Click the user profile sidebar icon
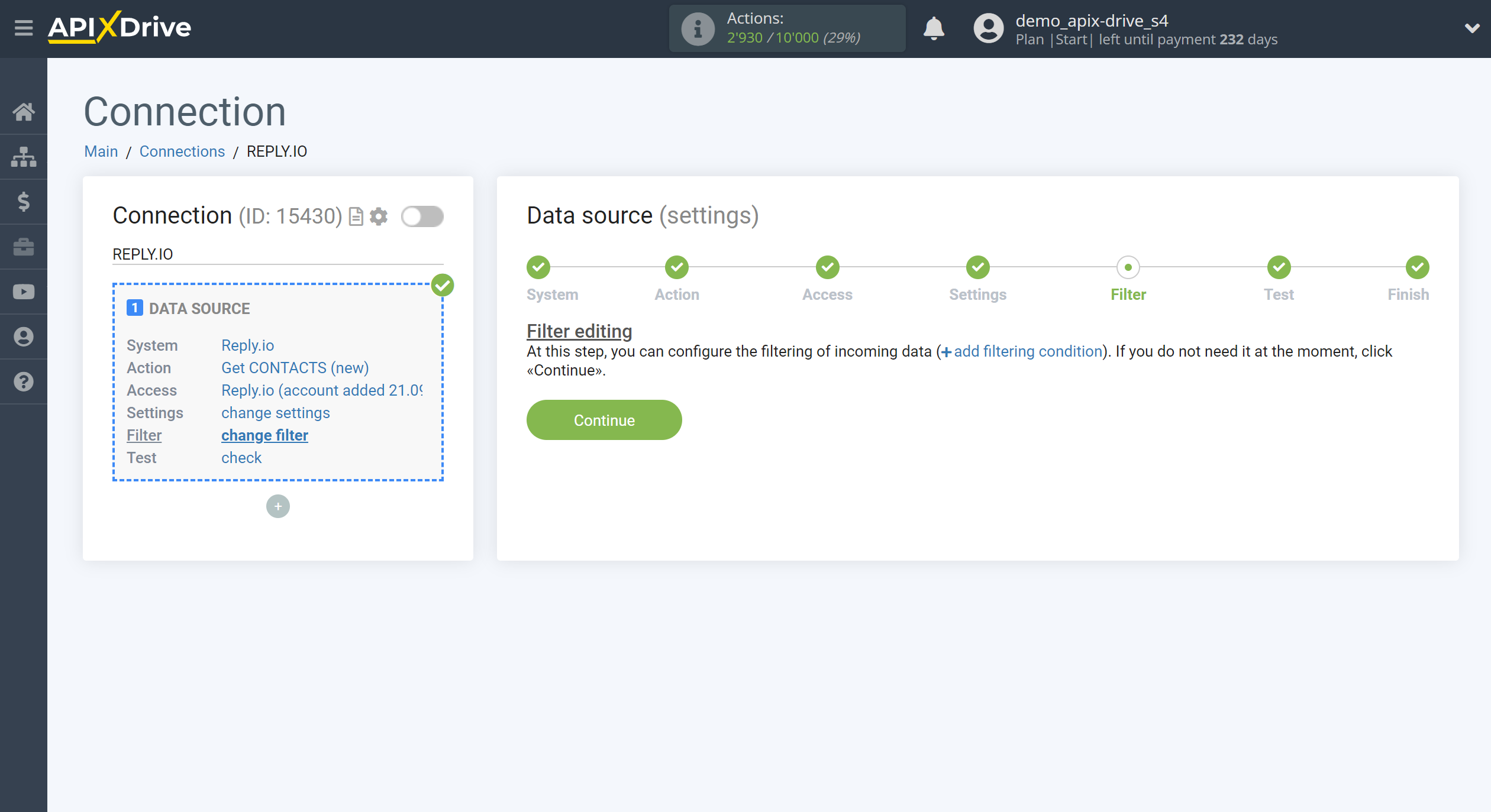 [x=24, y=337]
